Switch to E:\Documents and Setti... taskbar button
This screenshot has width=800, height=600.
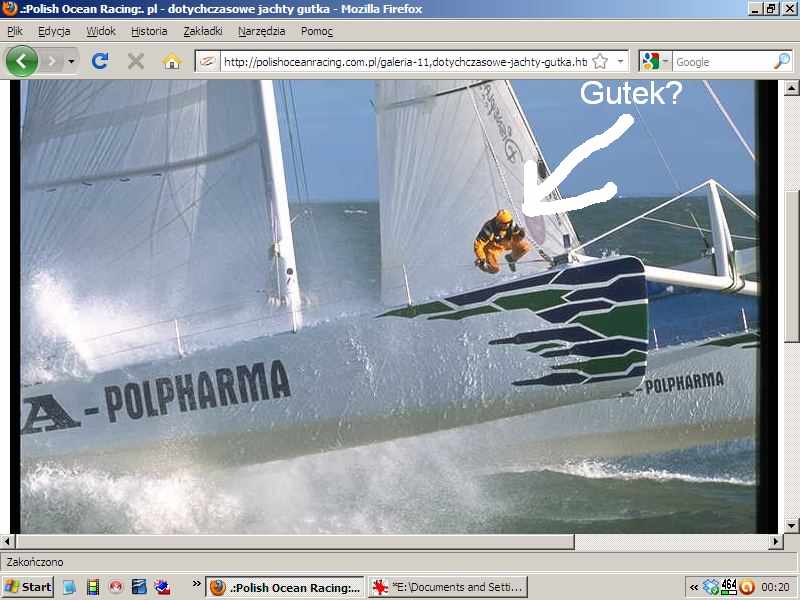pyautogui.click(x=448, y=587)
